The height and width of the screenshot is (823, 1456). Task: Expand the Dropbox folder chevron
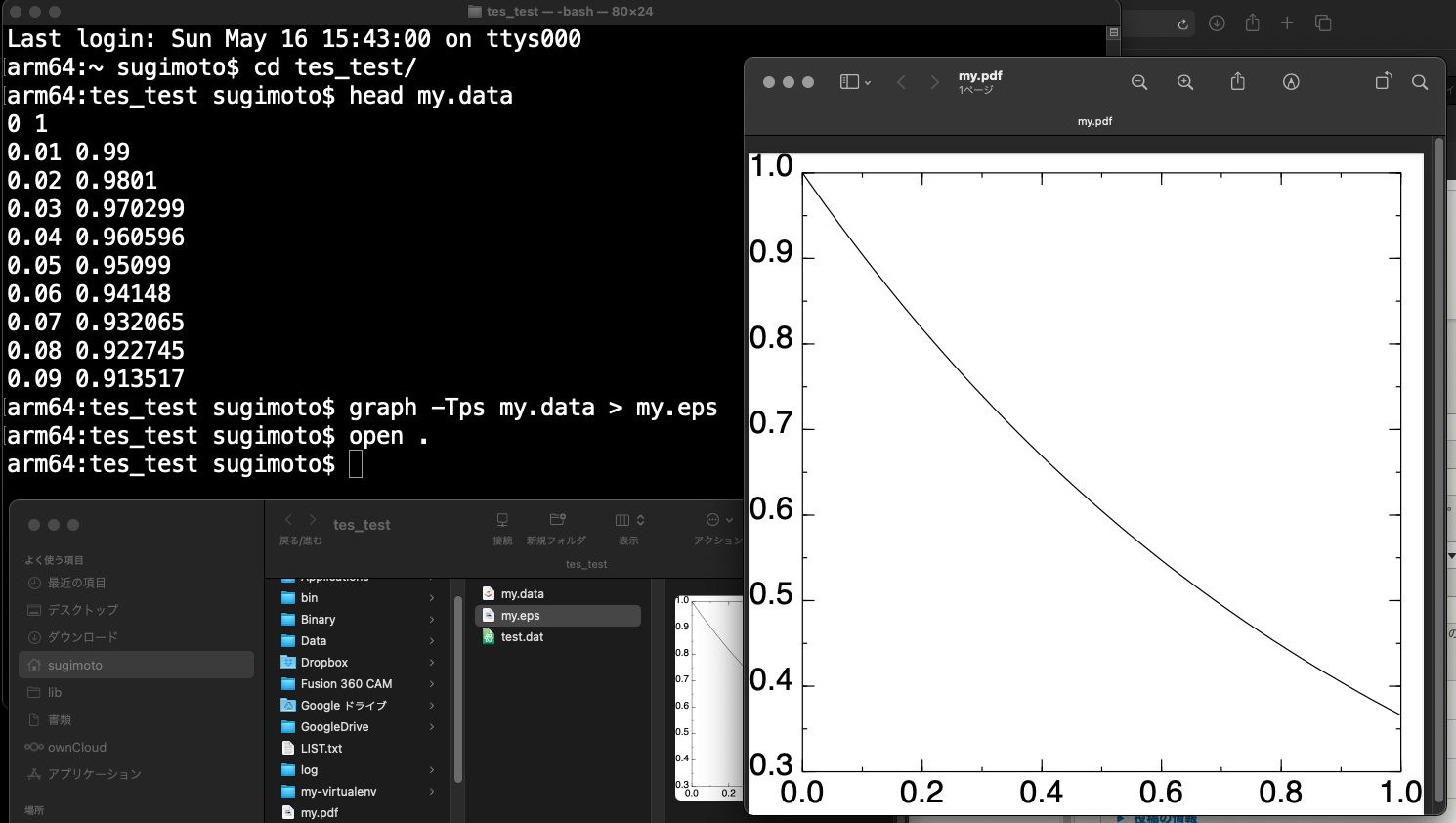pos(432,663)
